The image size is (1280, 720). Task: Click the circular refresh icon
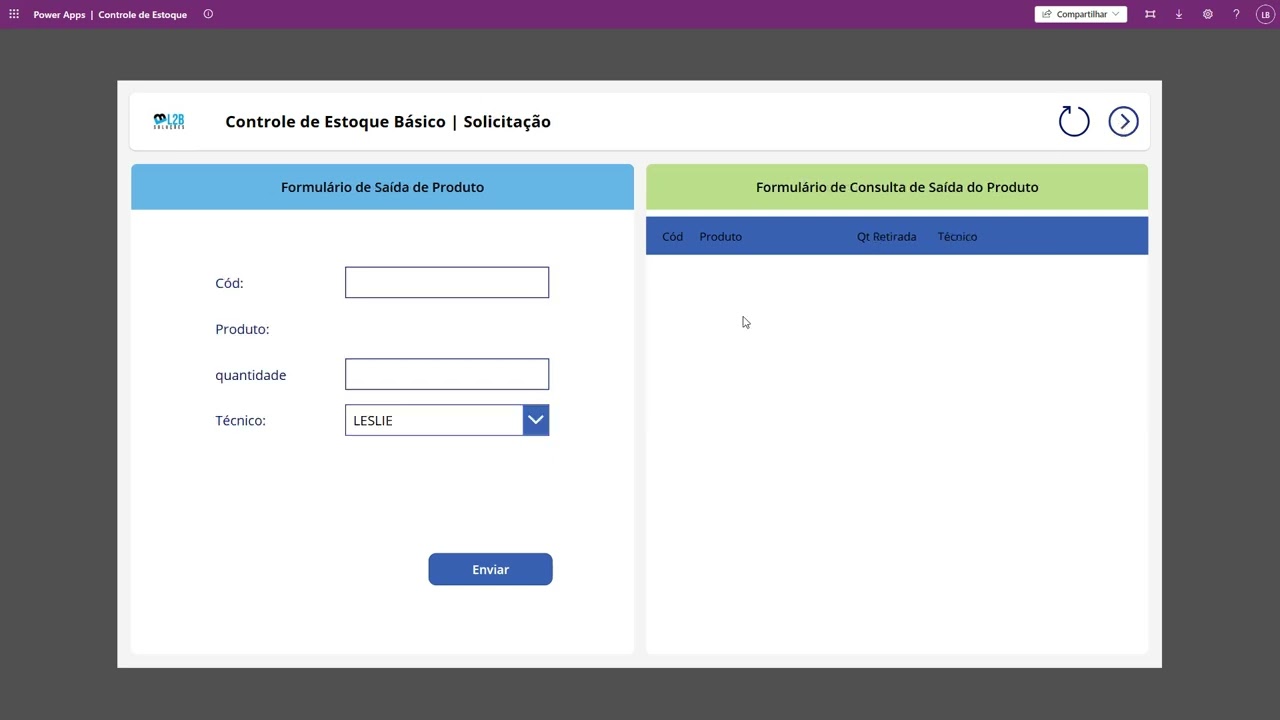1074,121
